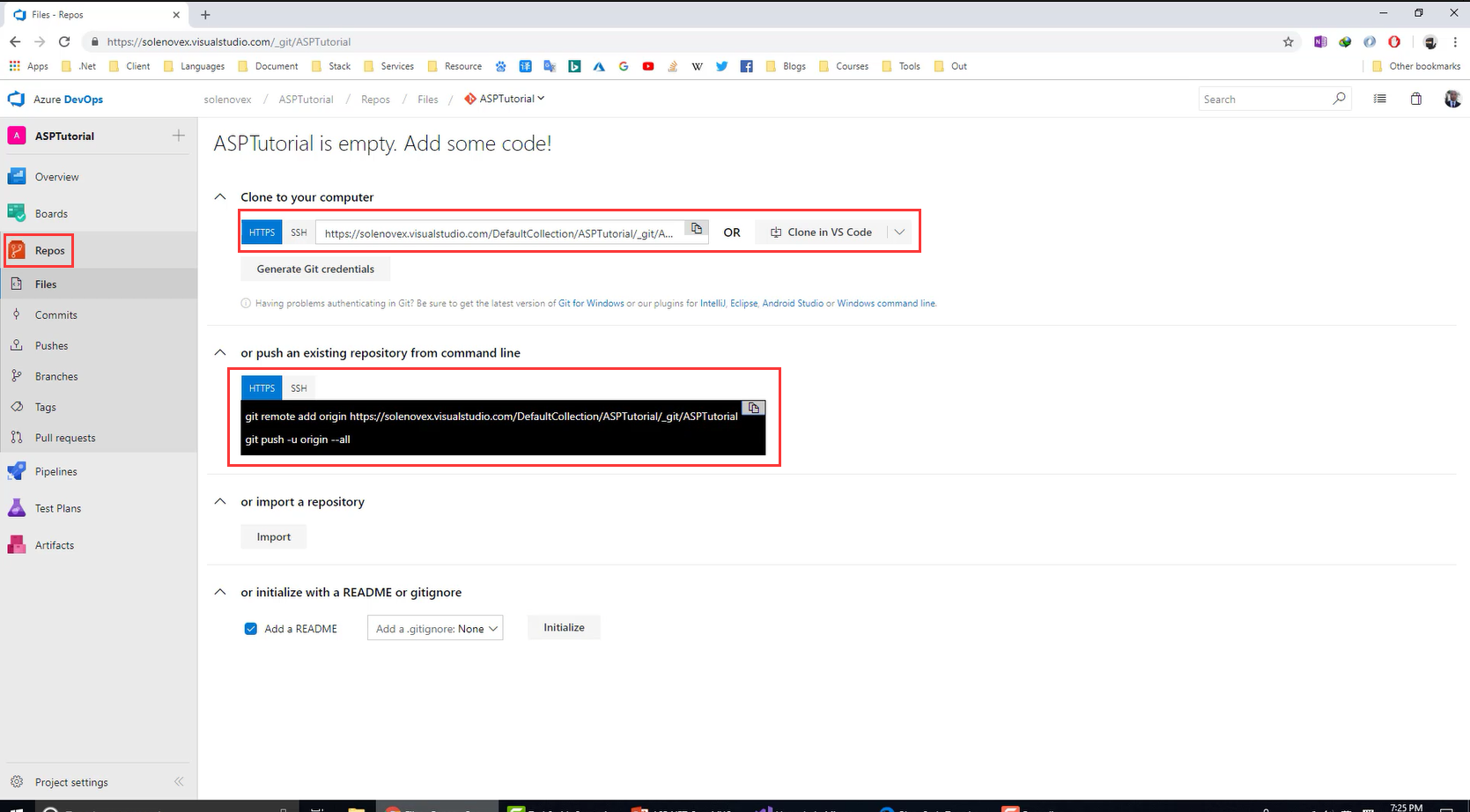Expand Clone in VS Code options arrow
Image resolution: width=1470 pixels, height=812 pixels.
click(899, 233)
